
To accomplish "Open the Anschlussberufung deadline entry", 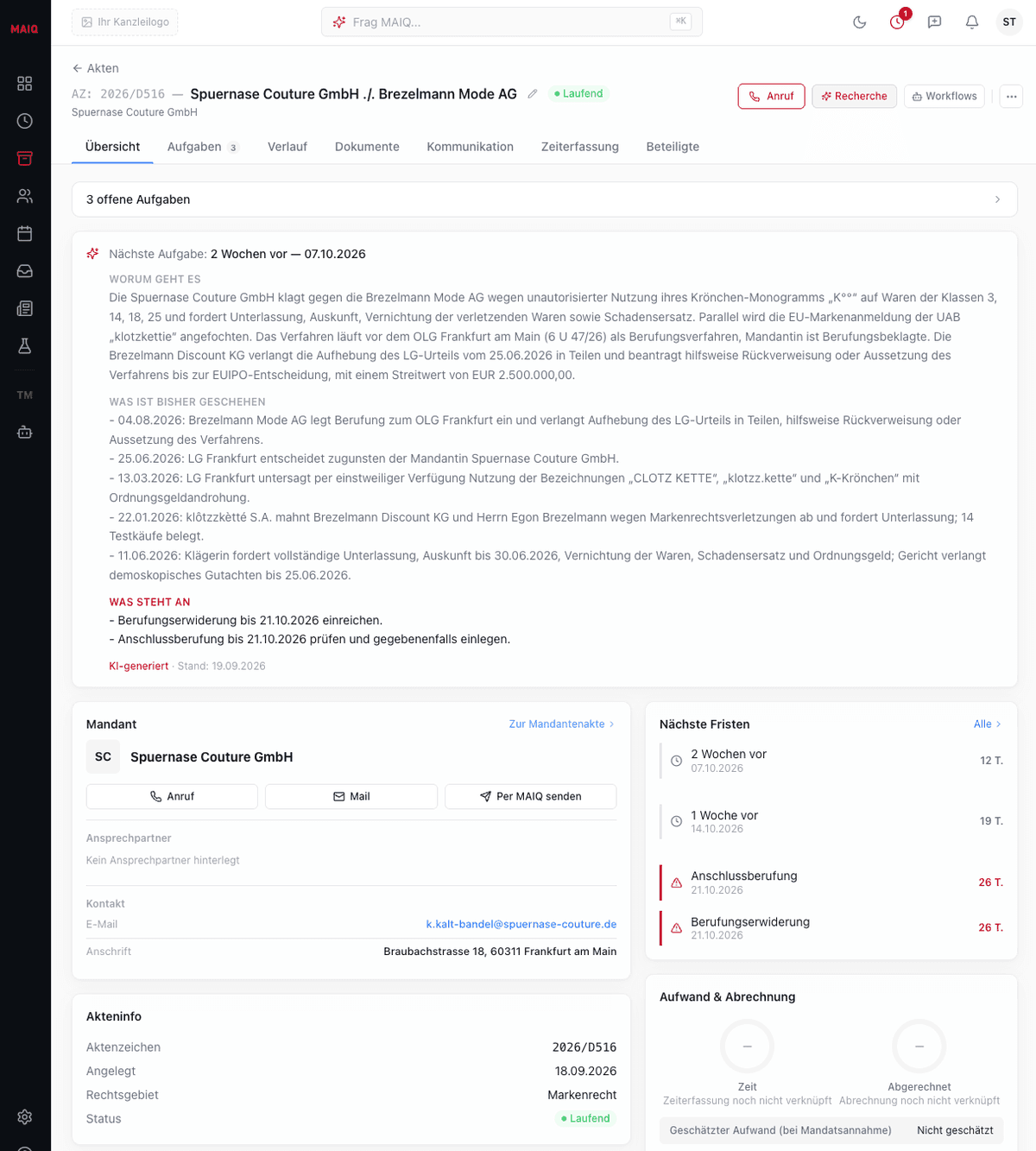I will [831, 882].
